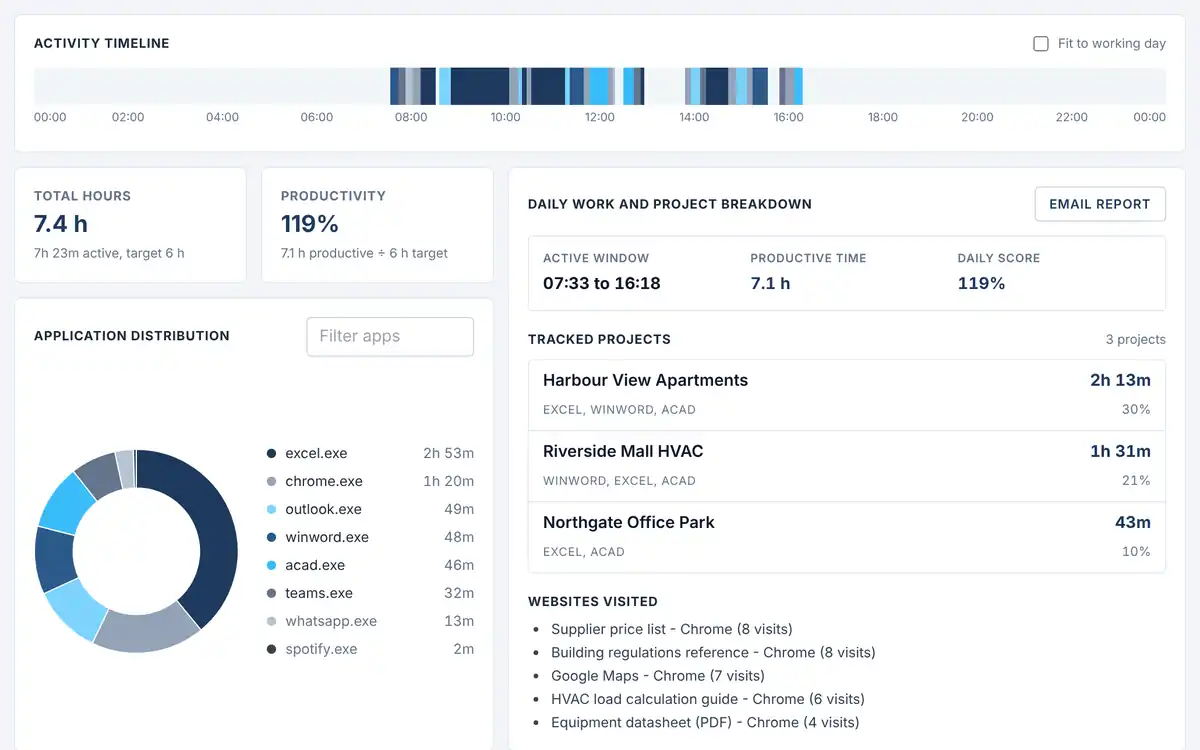Click whatsapp.exe in the app legend

(x=331, y=621)
